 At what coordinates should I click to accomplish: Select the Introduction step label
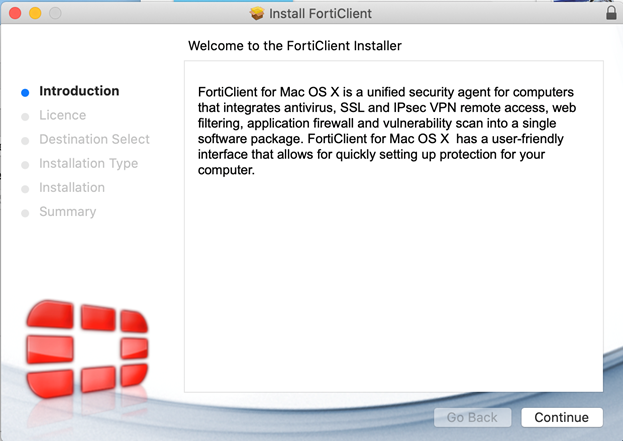point(79,91)
